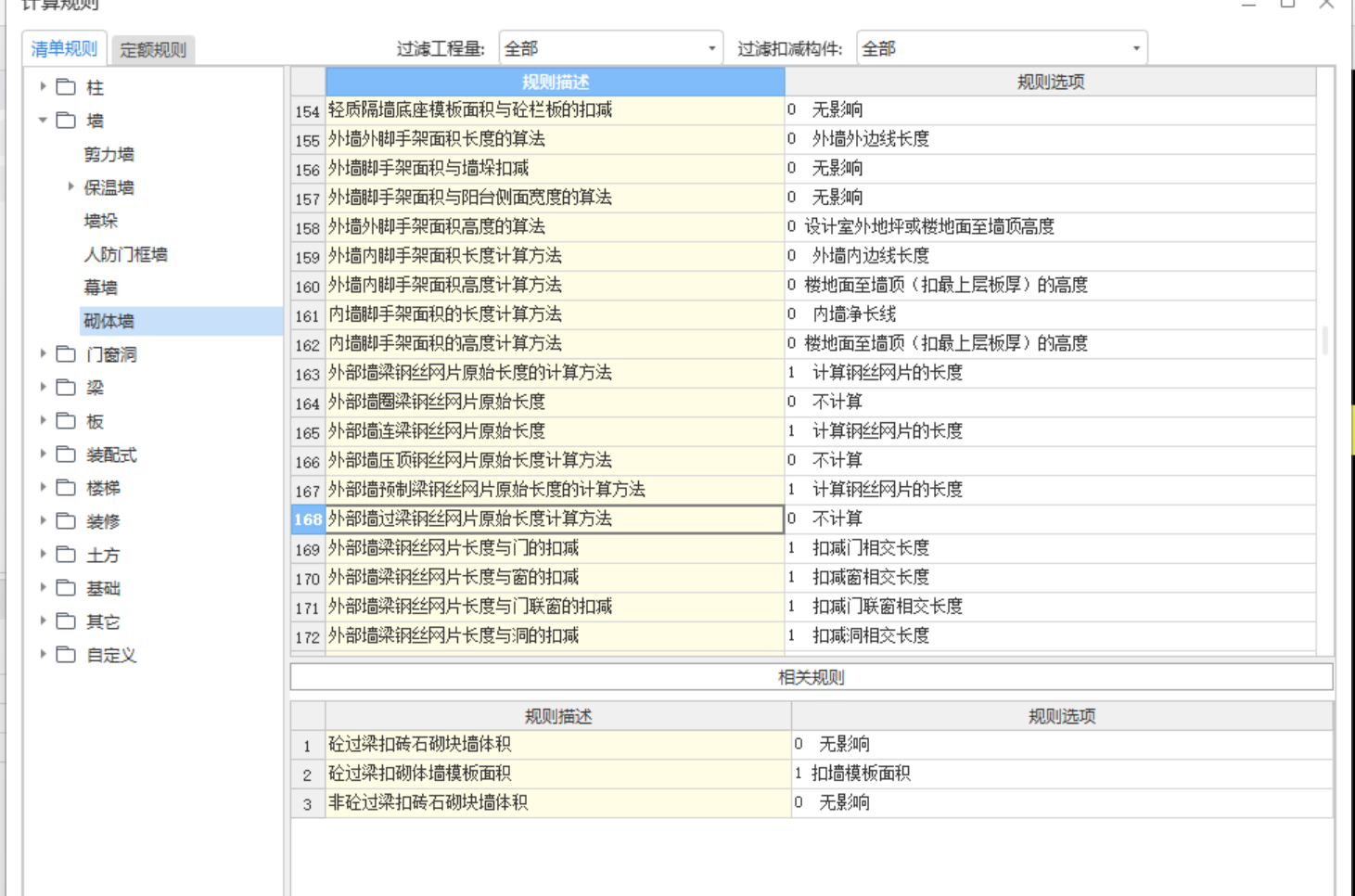1355x896 pixels.
Task: Expand the 柱 tree node
Action: [x=43, y=86]
